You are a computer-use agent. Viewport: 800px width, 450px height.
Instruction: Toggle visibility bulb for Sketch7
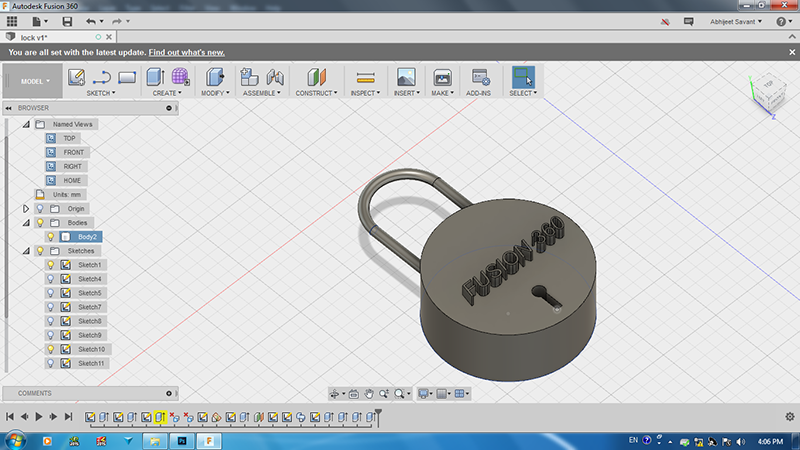[51, 307]
